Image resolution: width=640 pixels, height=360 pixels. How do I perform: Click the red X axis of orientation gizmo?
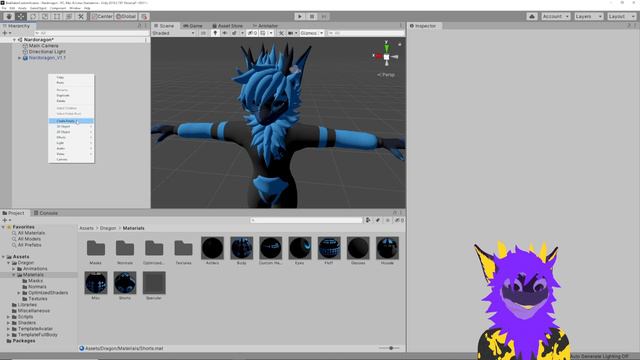(x=378, y=56)
